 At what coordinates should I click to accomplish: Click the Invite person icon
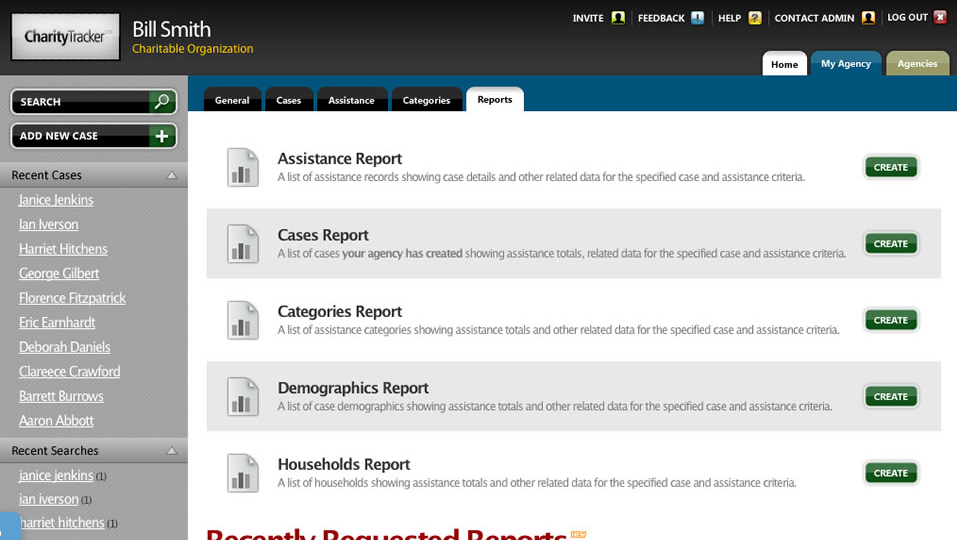[619, 18]
